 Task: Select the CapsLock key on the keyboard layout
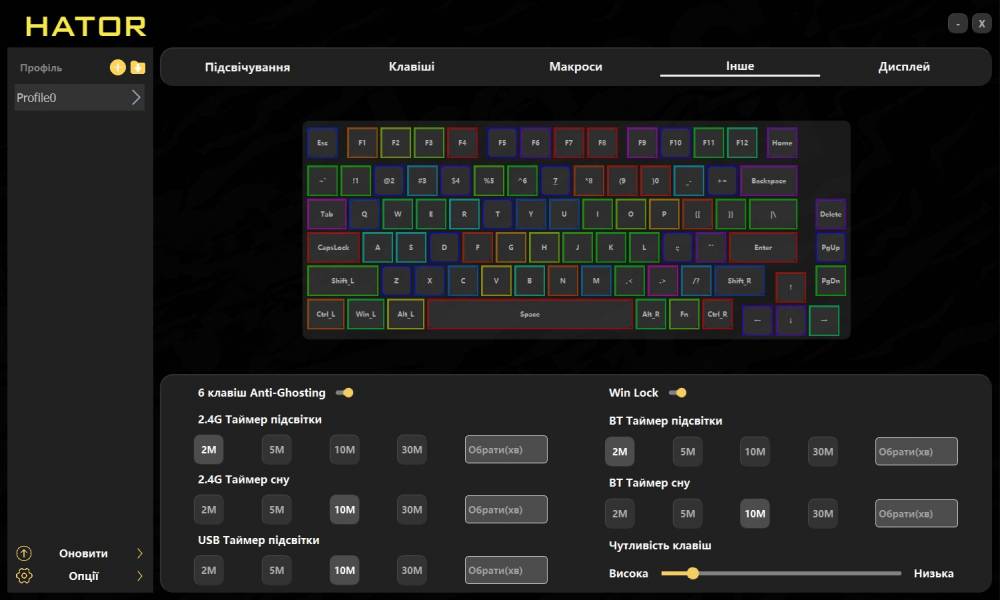tap(334, 247)
